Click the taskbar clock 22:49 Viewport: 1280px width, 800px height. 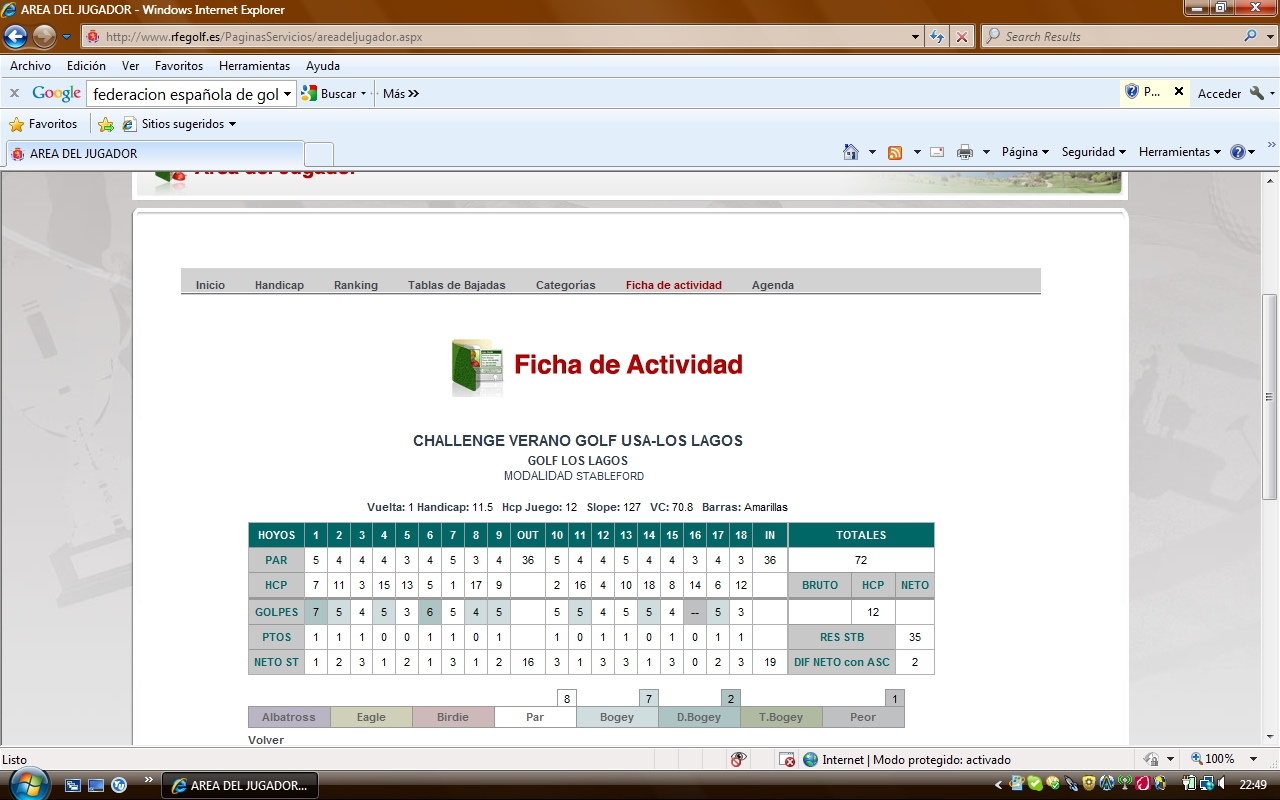(1253, 785)
